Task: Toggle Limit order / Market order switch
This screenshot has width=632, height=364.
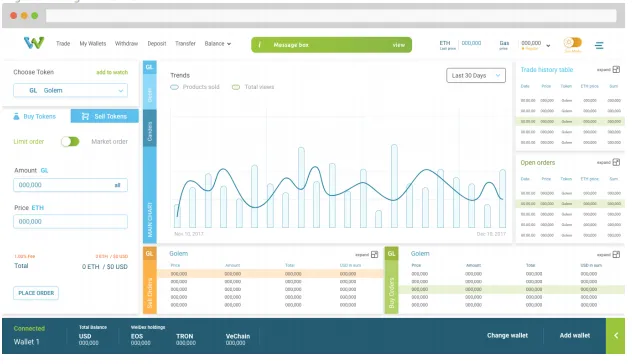Action: click(x=70, y=141)
